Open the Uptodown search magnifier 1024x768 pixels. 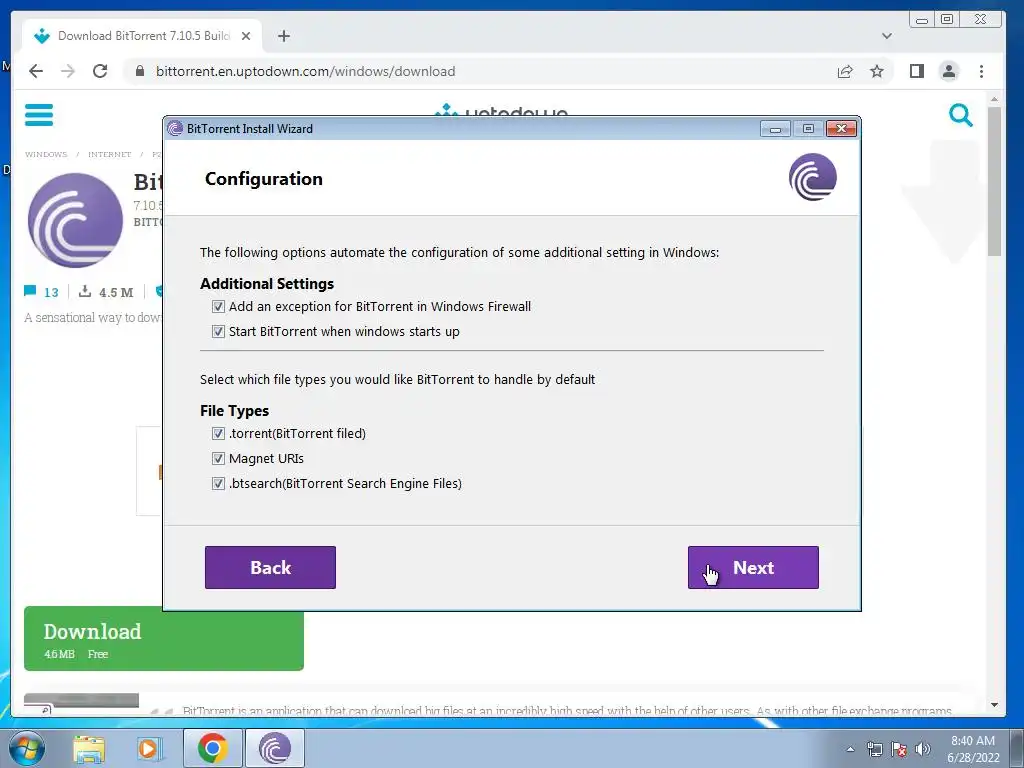[961, 115]
